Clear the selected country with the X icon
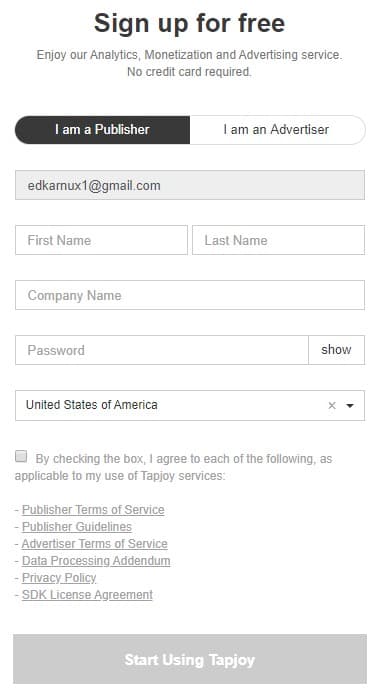390x692 pixels. pyautogui.click(x=332, y=406)
